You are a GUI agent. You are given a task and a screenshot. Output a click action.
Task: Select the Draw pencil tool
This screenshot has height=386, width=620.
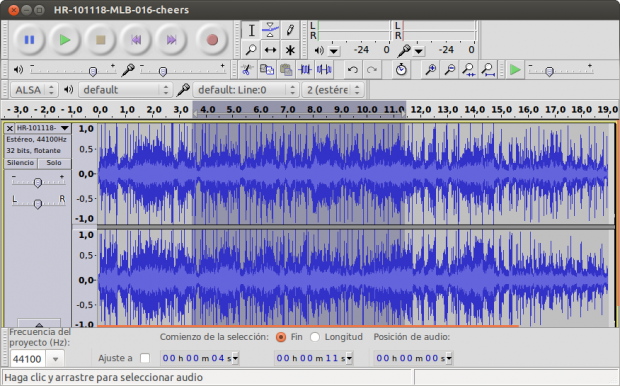tap(290, 30)
